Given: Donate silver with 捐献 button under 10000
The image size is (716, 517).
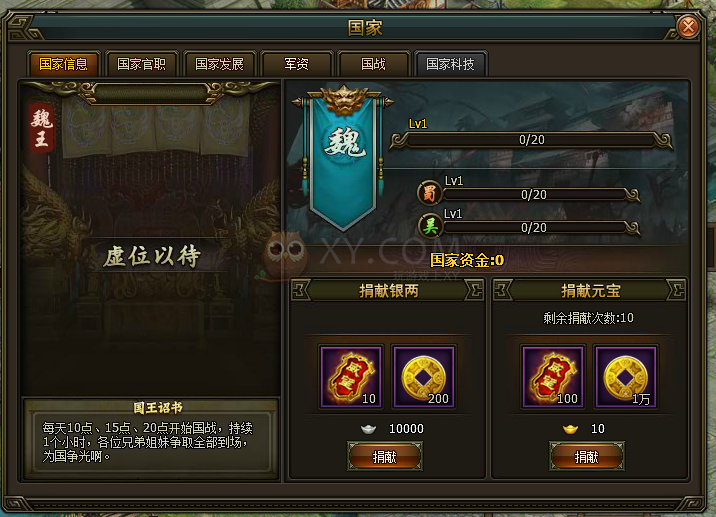Looking at the screenshot, I should 384,456.
